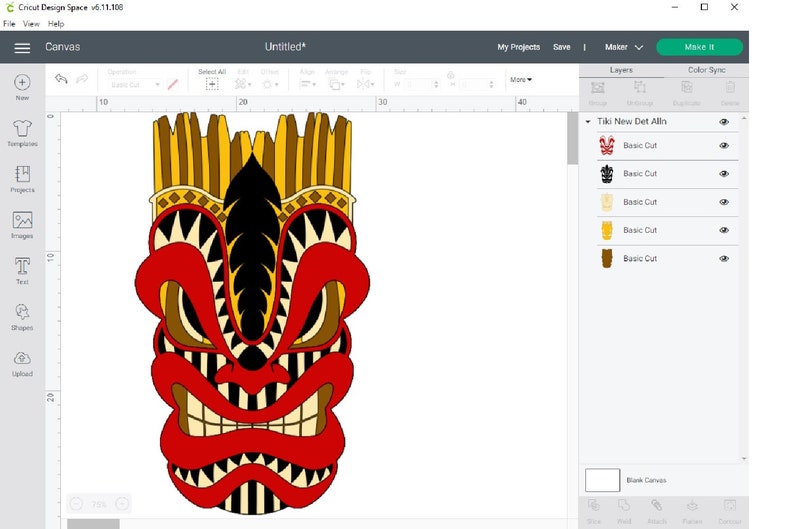Click the line color swatch beside Operation
The width and height of the screenshot is (794, 529).
[173, 85]
